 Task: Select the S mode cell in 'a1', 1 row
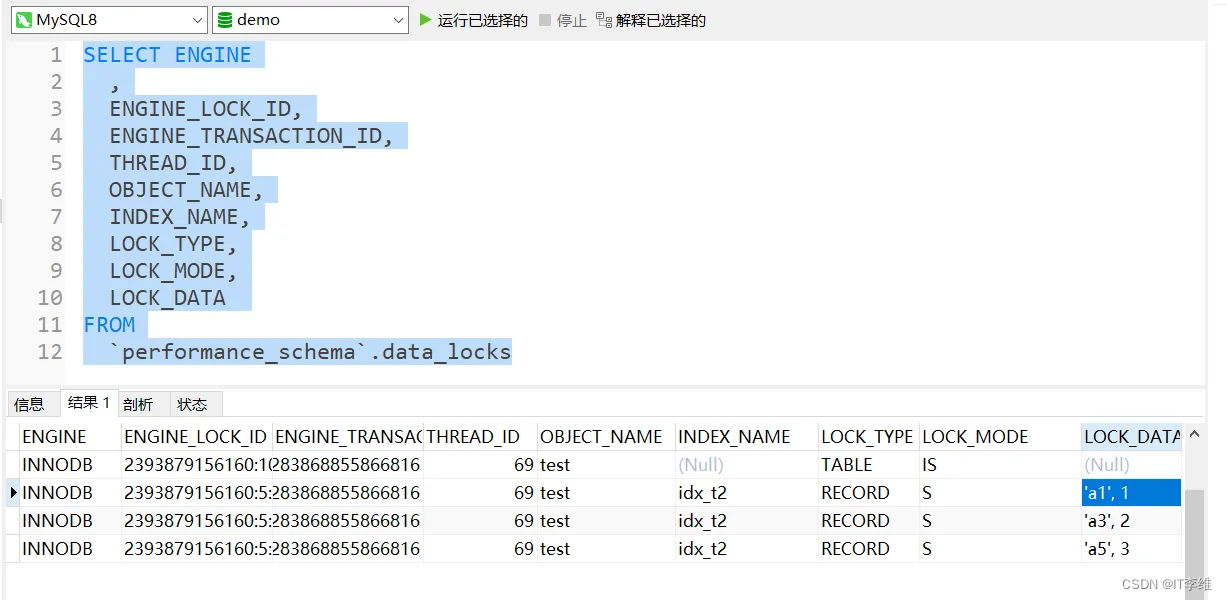tap(1000, 493)
